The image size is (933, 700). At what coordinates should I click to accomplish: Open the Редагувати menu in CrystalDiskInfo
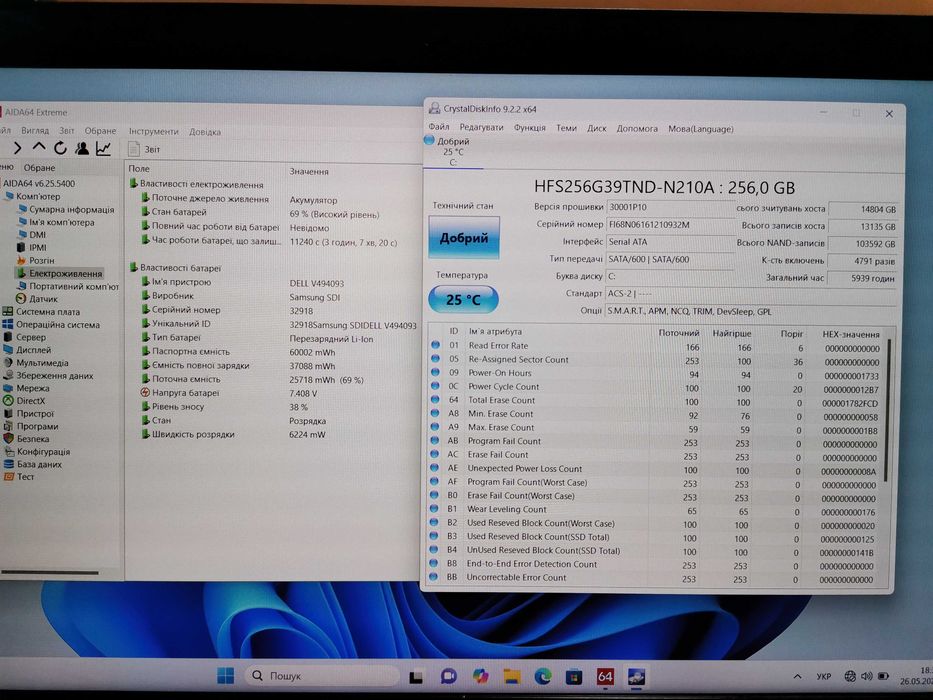click(x=481, y=127)
